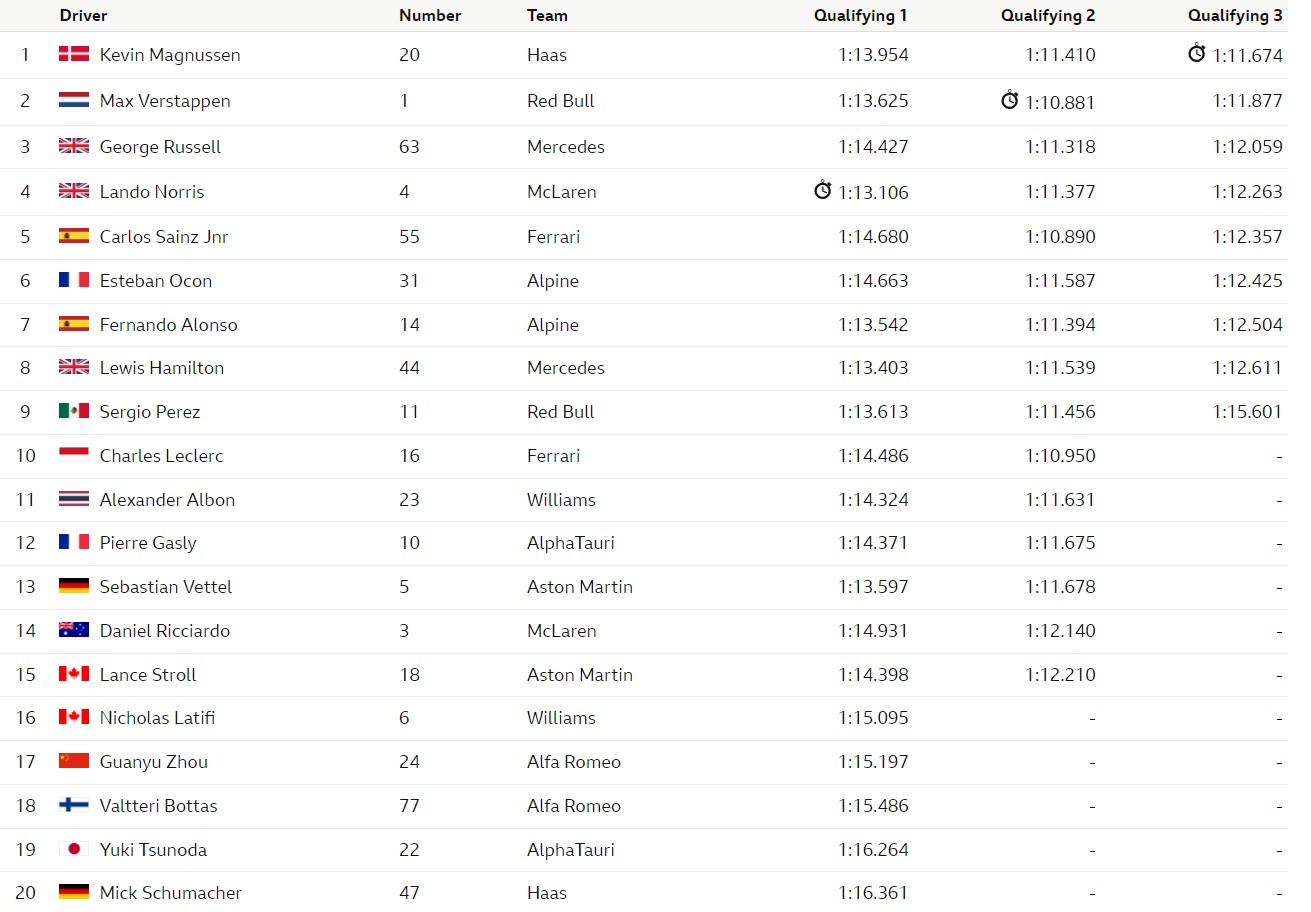Image resolution: width=1311 pixels, height=912 pixels.
Task: Click the Number column header
Action: (x=430, y=15)
